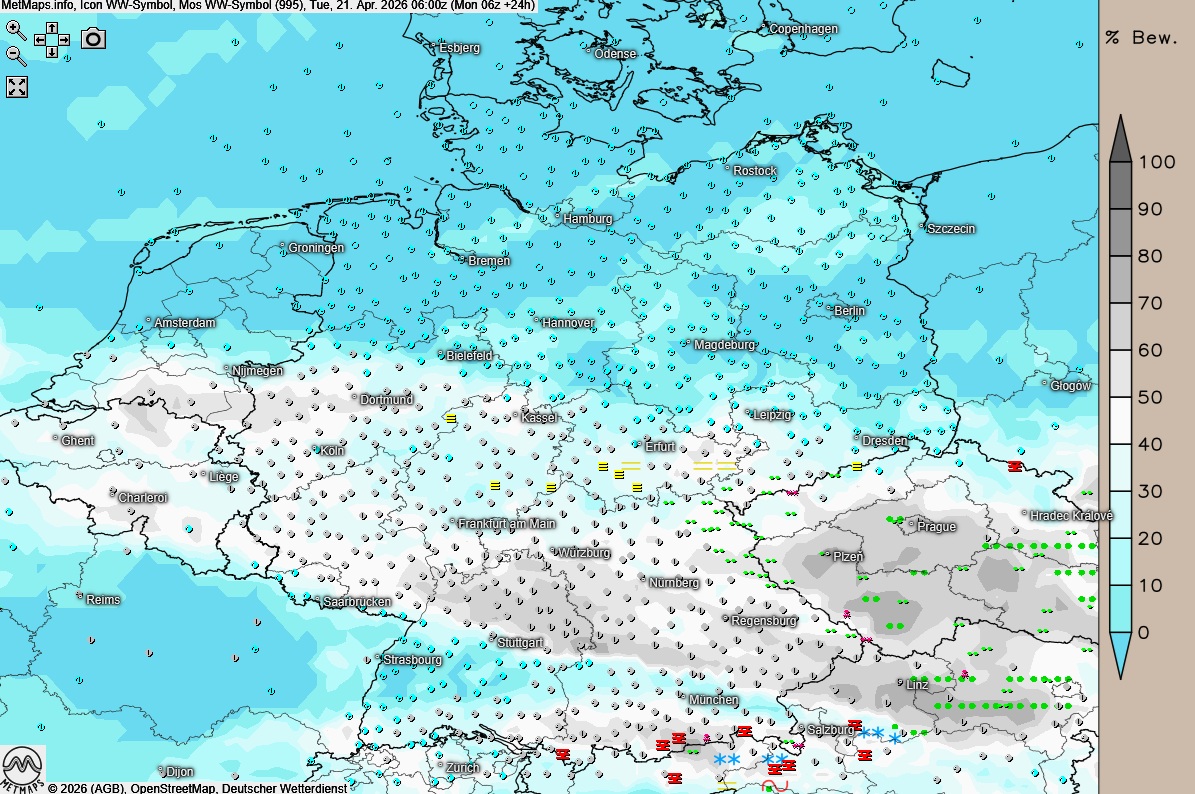This screenshot has height=794, width=1195.
Task: Click the OpenStreetMap attribution text
Action: (174, 788)
